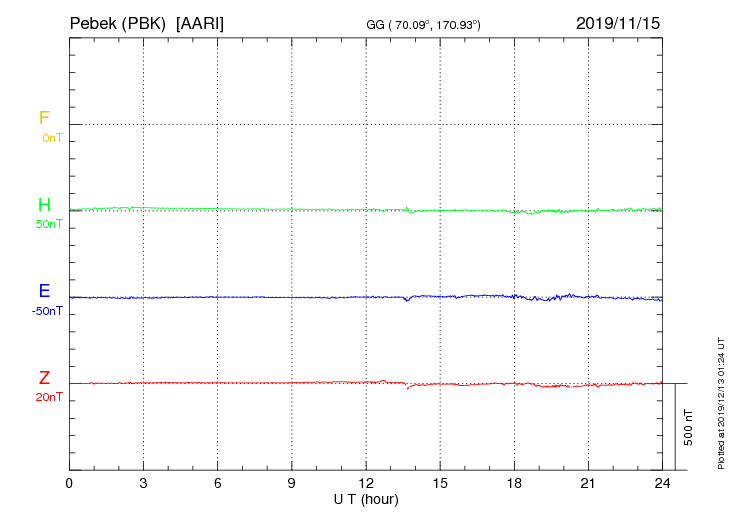Click the blue -50nT baseline label

47,311
